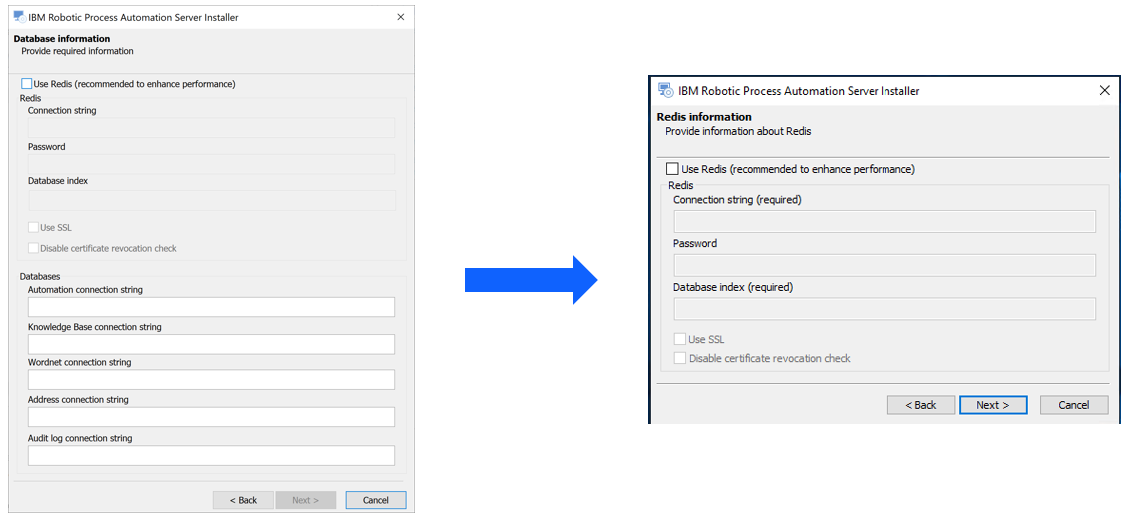This screenshot has height=521, width=1126.
Task: Click Database index (required) field in Redis window
Action: [x=884, y=309]
